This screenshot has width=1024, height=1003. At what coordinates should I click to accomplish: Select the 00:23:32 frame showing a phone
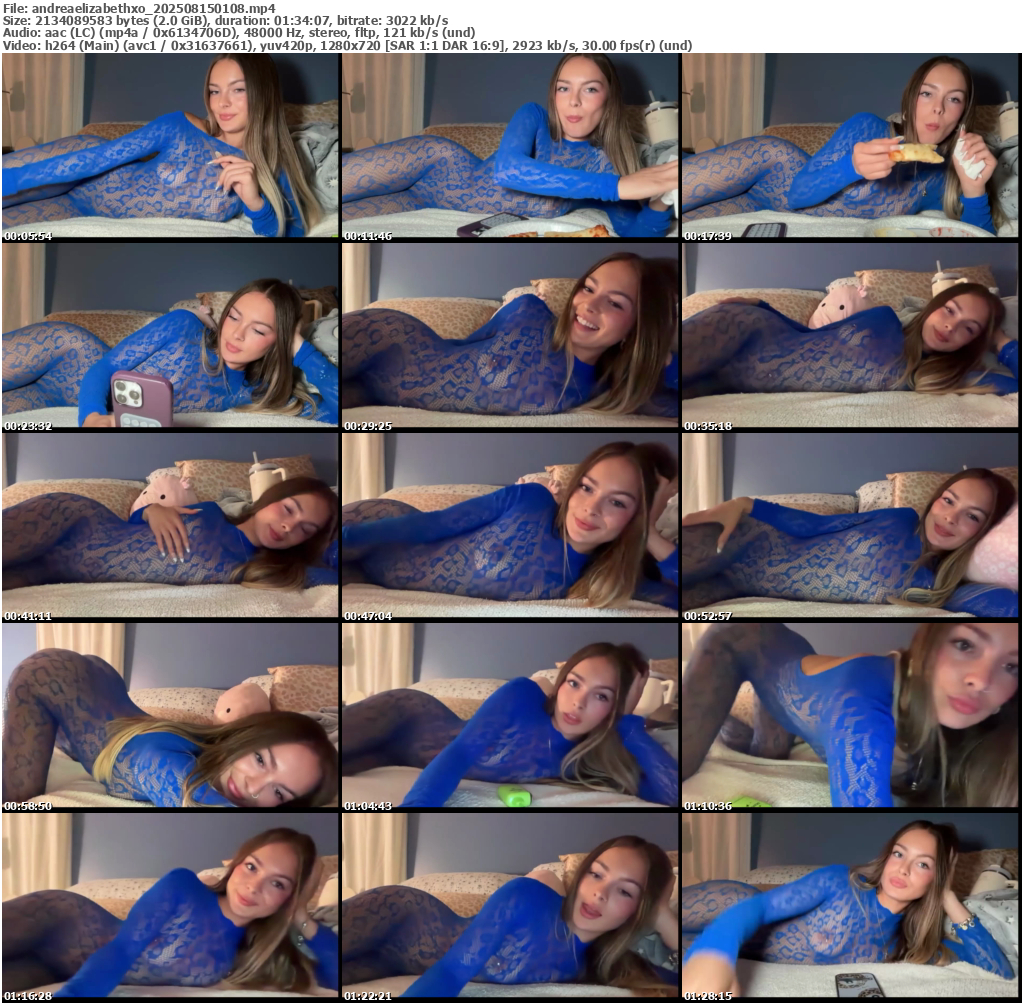tap(170, 336)
